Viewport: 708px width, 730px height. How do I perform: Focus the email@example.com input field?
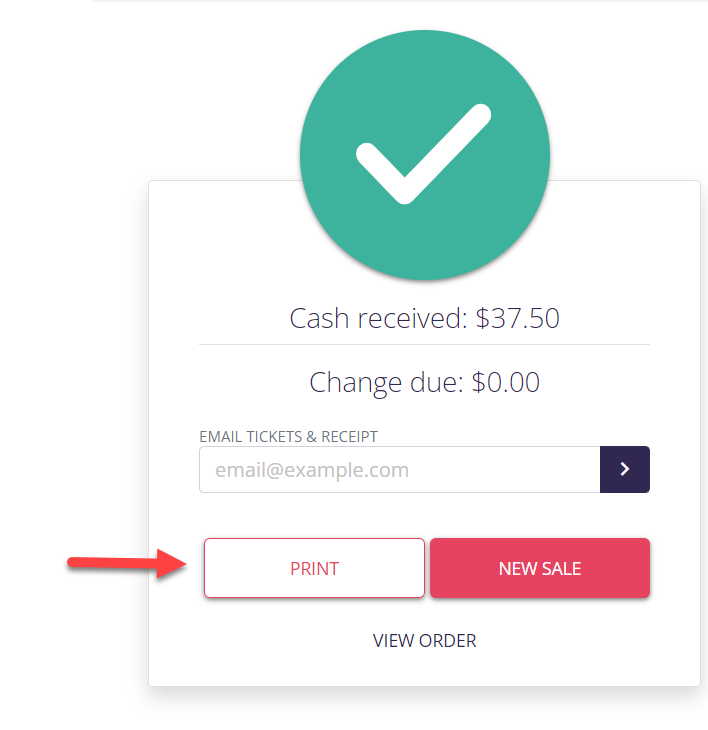[400, 469]
